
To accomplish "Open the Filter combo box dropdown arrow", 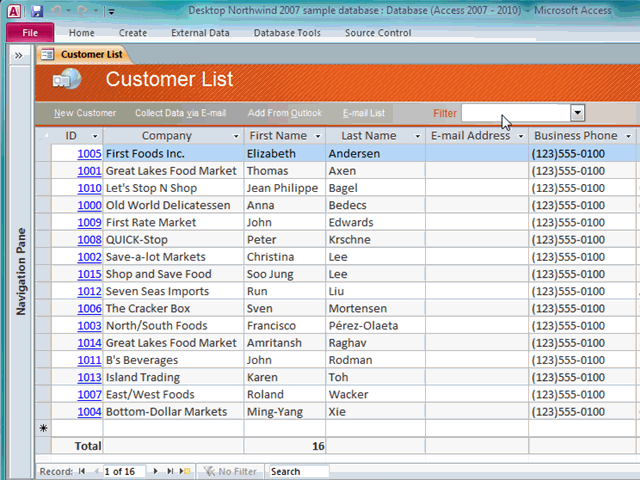I will [x=577, y=113].
